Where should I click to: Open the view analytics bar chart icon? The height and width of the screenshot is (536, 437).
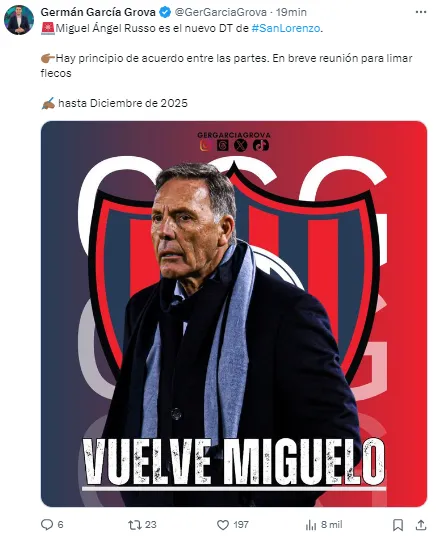[x=310, y=525]
